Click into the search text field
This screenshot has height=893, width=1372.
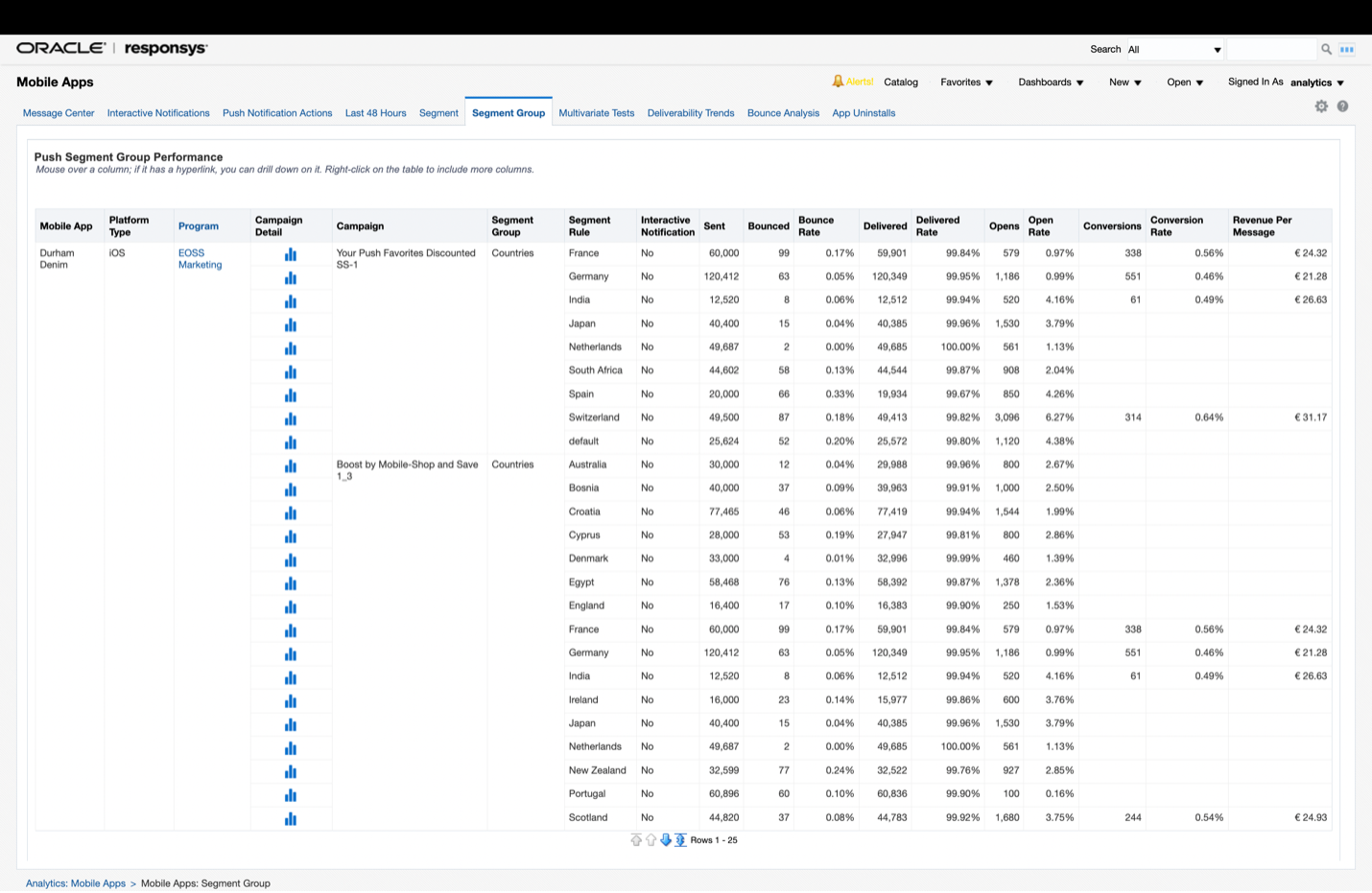[x=1271, y=49]
